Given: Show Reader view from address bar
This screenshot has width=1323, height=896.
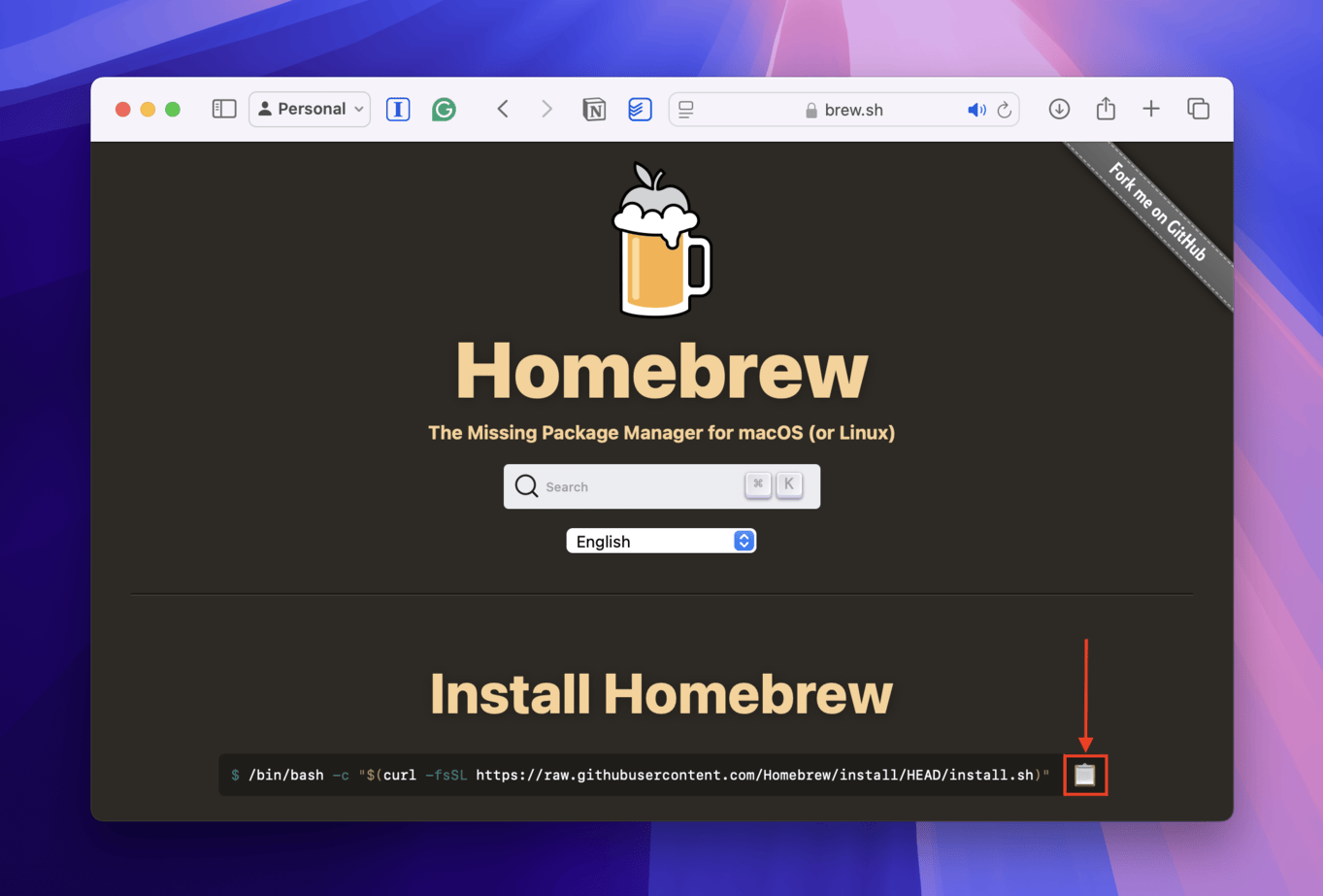Looking at the screenshot, I should tap(686, 110).
